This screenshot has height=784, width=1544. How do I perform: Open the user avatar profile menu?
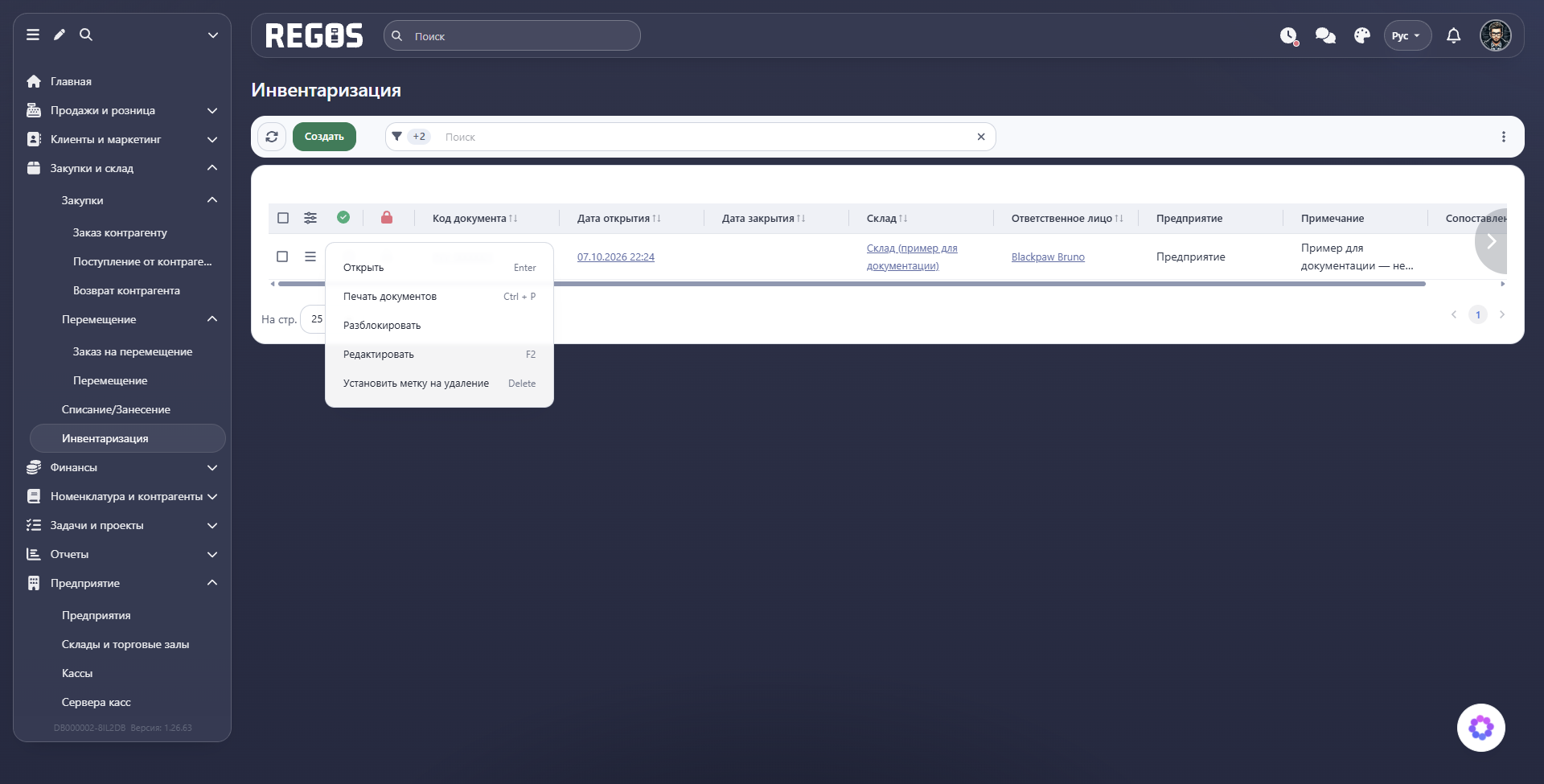tap(1496, 36)
